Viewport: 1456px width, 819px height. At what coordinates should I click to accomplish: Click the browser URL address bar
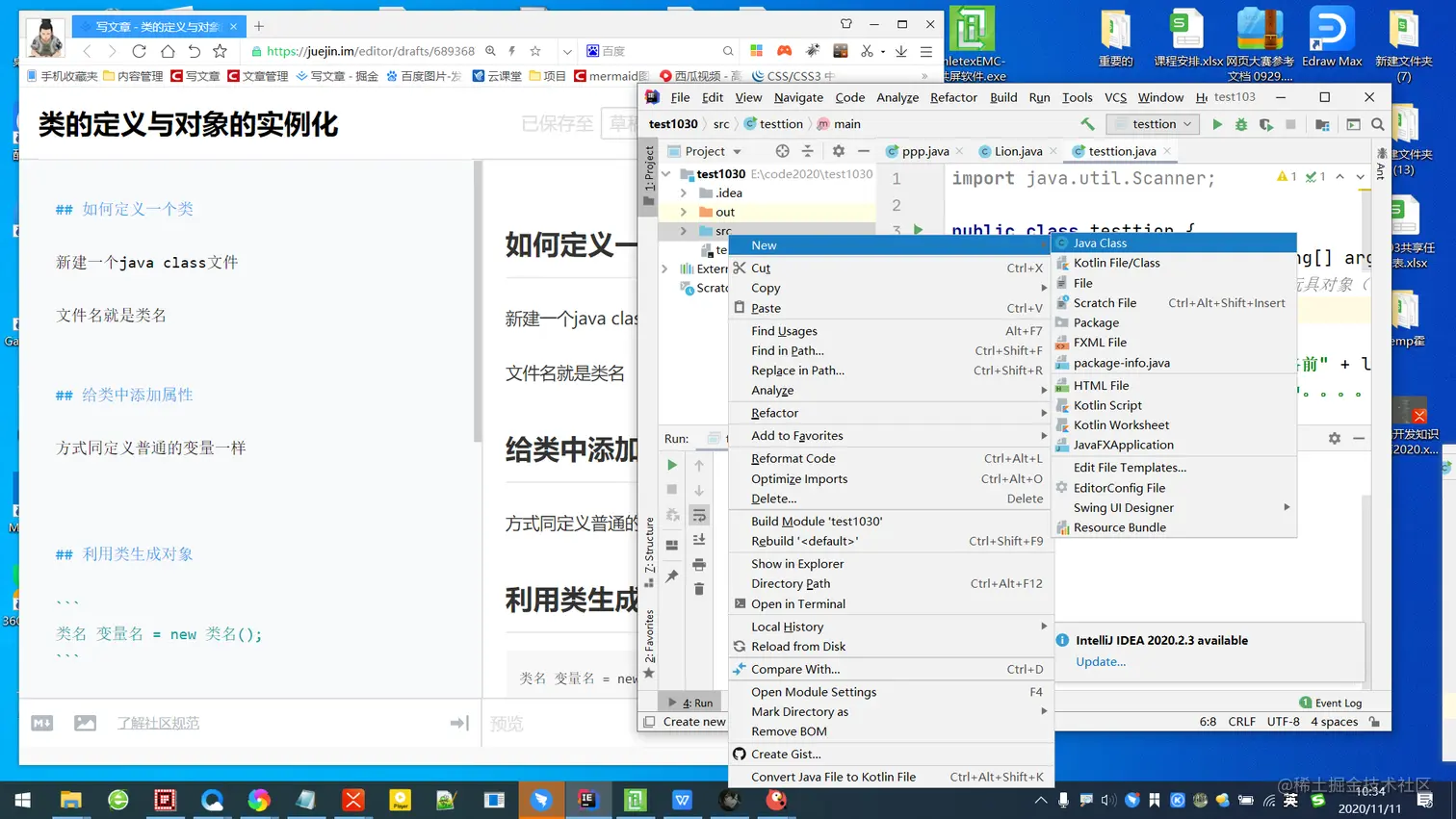371,51
